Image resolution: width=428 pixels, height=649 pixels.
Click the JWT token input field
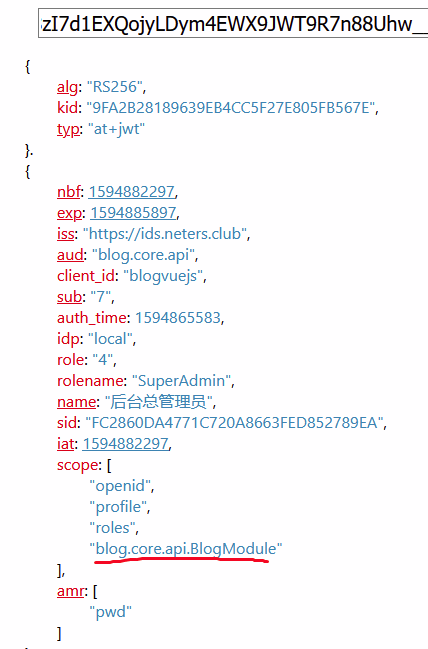tap(233, 23)
